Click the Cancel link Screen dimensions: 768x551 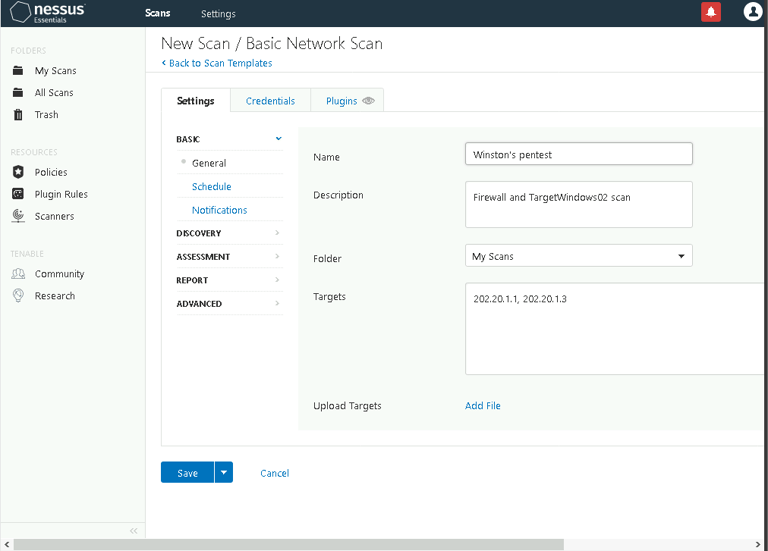point(275,473)
